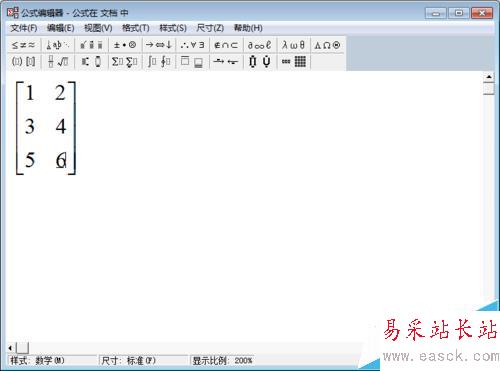This screenshot has width=500, height=371.
Task: Click the vertical scrollbar up arrow
Action: tap(489, 77)
